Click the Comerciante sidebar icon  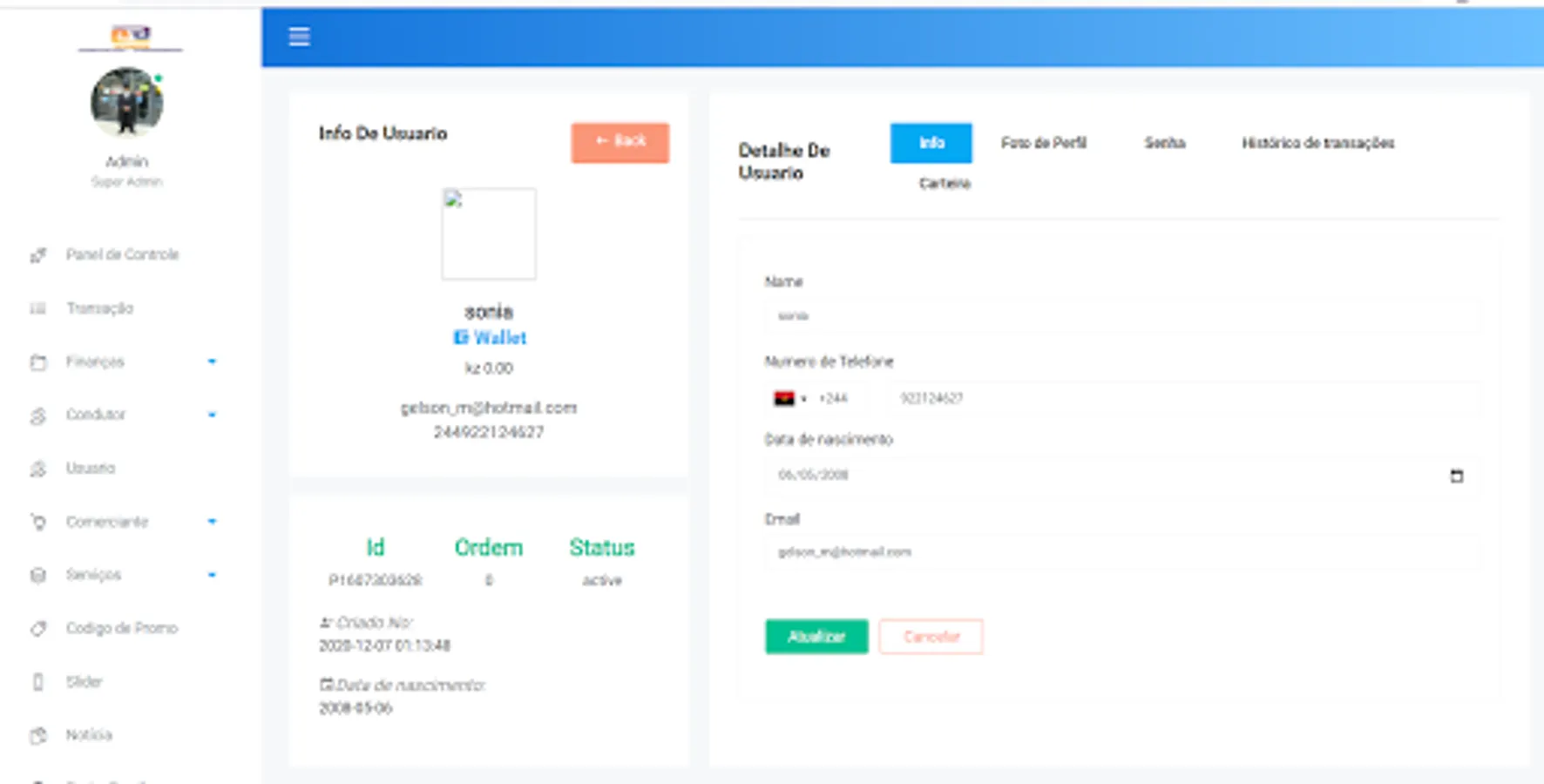click(x=38, y=522)
